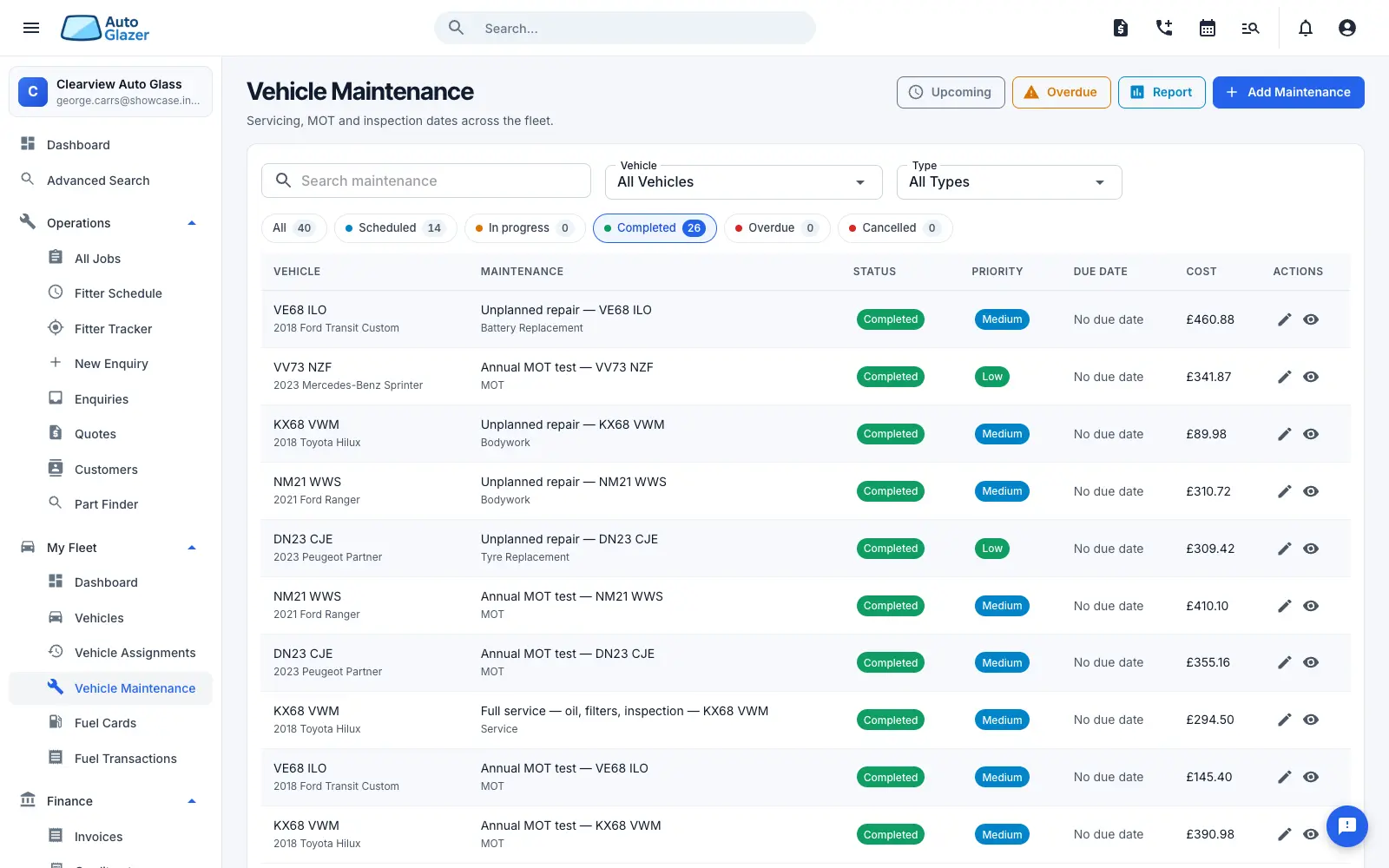Click the Add Maintenance button
This screenshot has width=1389, height=868.
[1288, 92]
